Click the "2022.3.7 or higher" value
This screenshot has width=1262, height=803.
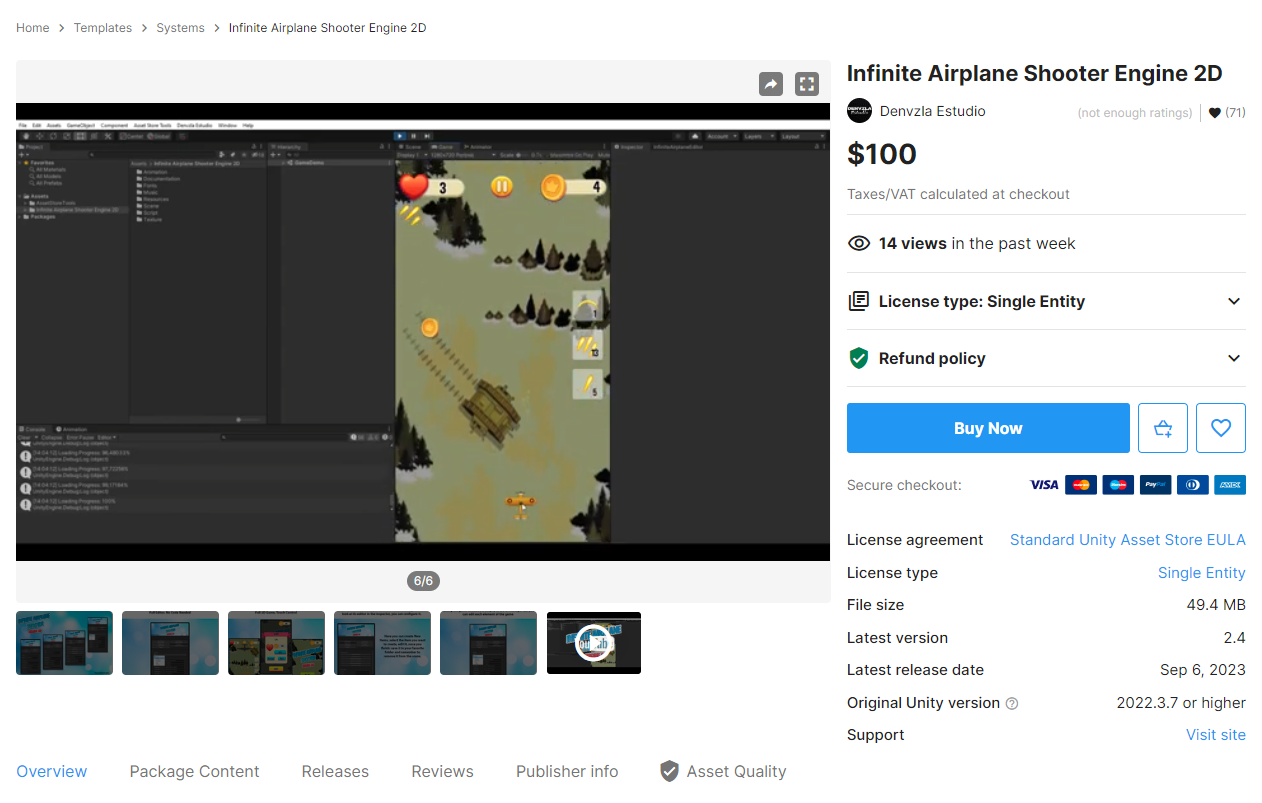pyautogui.click(x=1181, y=703)
